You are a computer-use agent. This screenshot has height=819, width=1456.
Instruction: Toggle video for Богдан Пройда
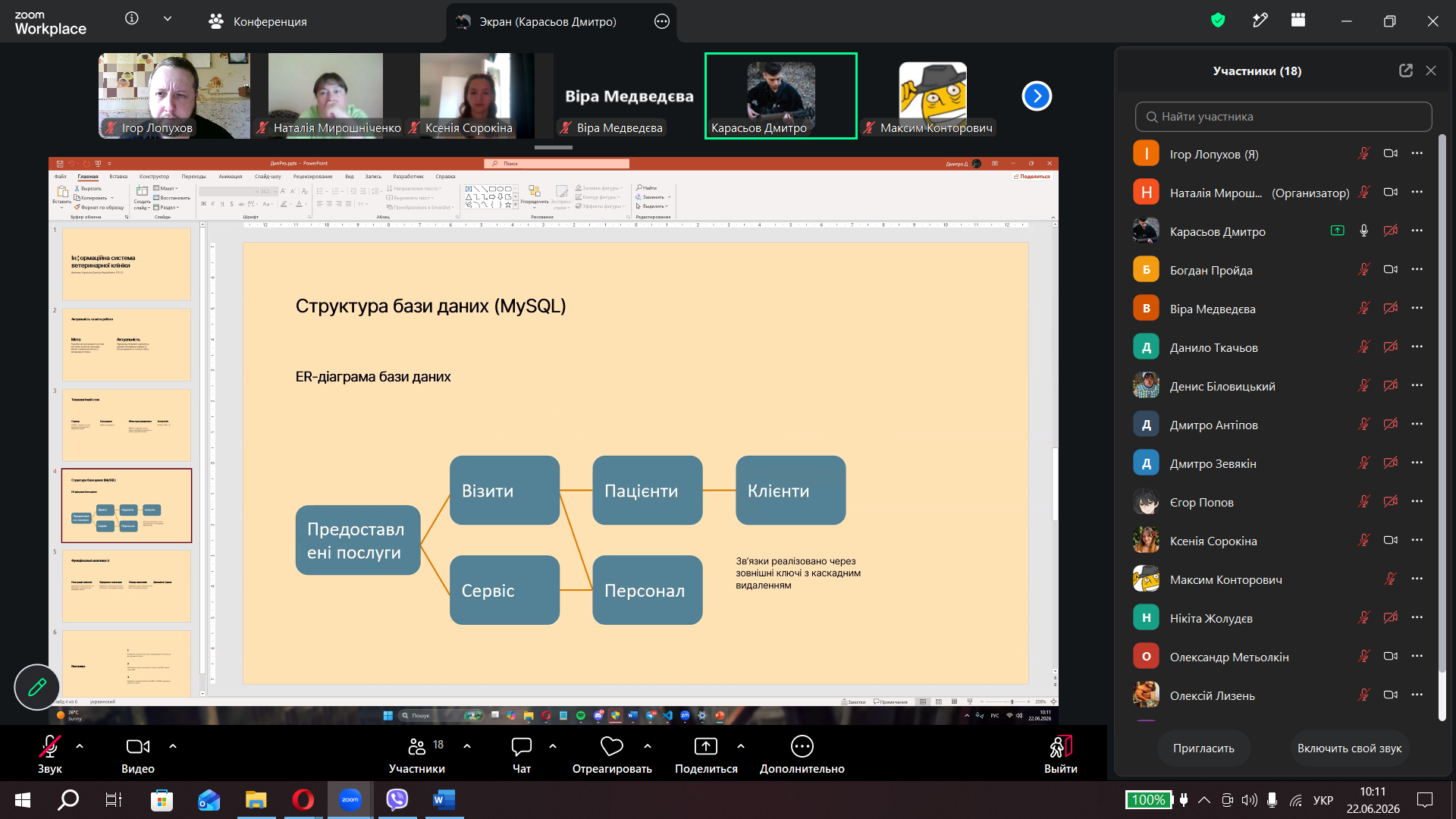(1390, 270)
